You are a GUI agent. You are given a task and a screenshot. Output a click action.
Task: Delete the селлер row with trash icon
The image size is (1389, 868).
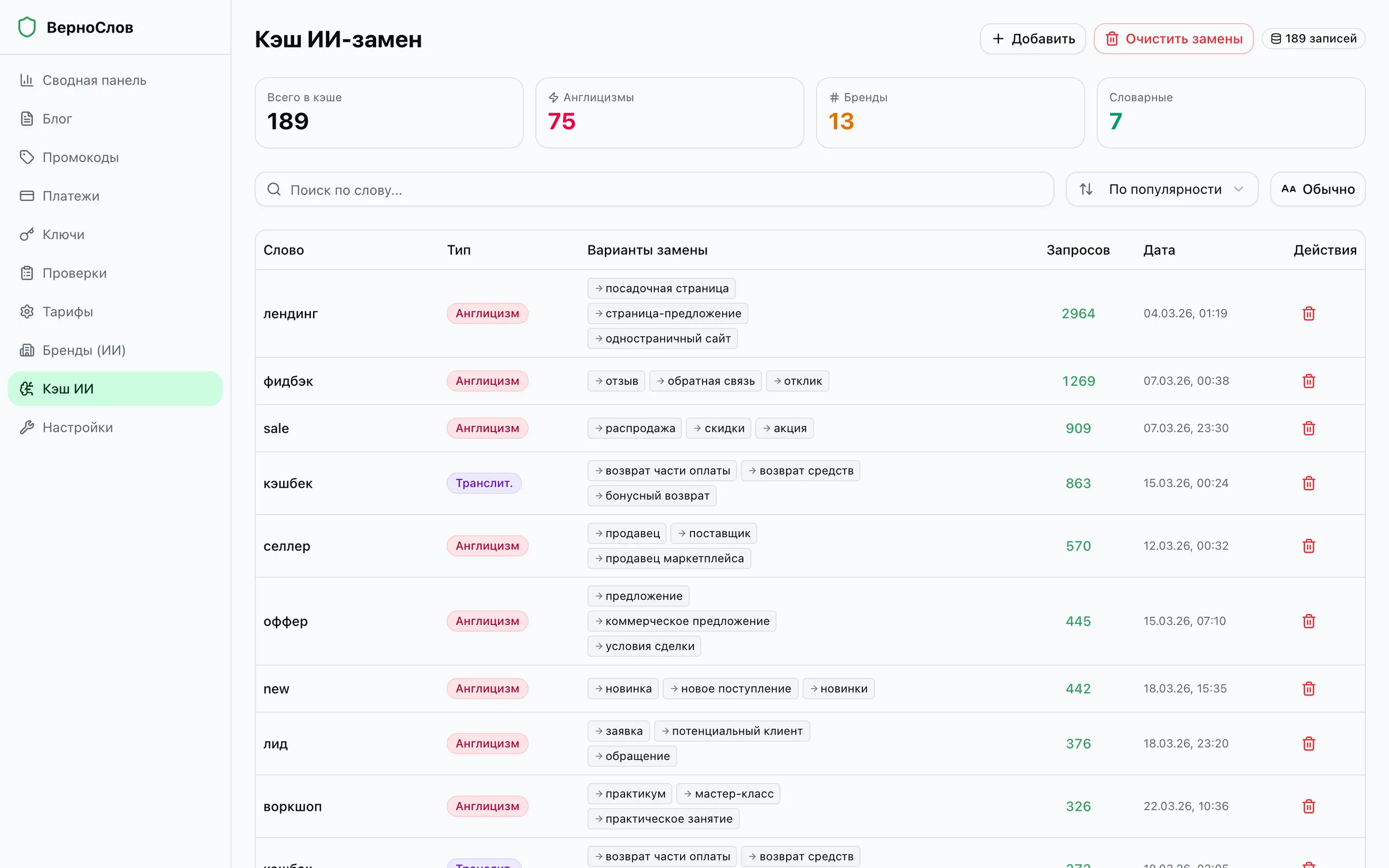[x=1309, y=546]
